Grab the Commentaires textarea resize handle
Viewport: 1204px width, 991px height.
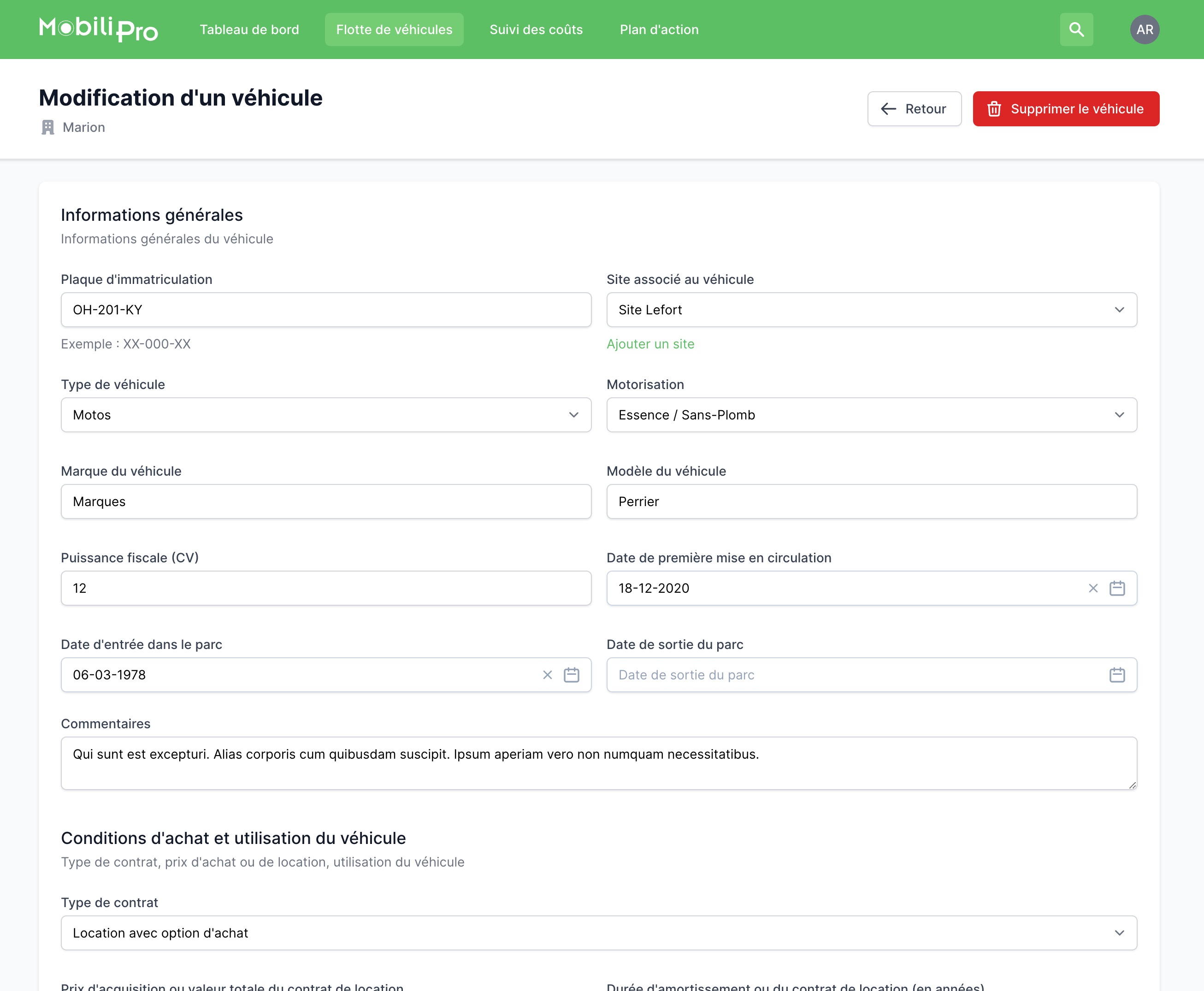point(1132,785)
